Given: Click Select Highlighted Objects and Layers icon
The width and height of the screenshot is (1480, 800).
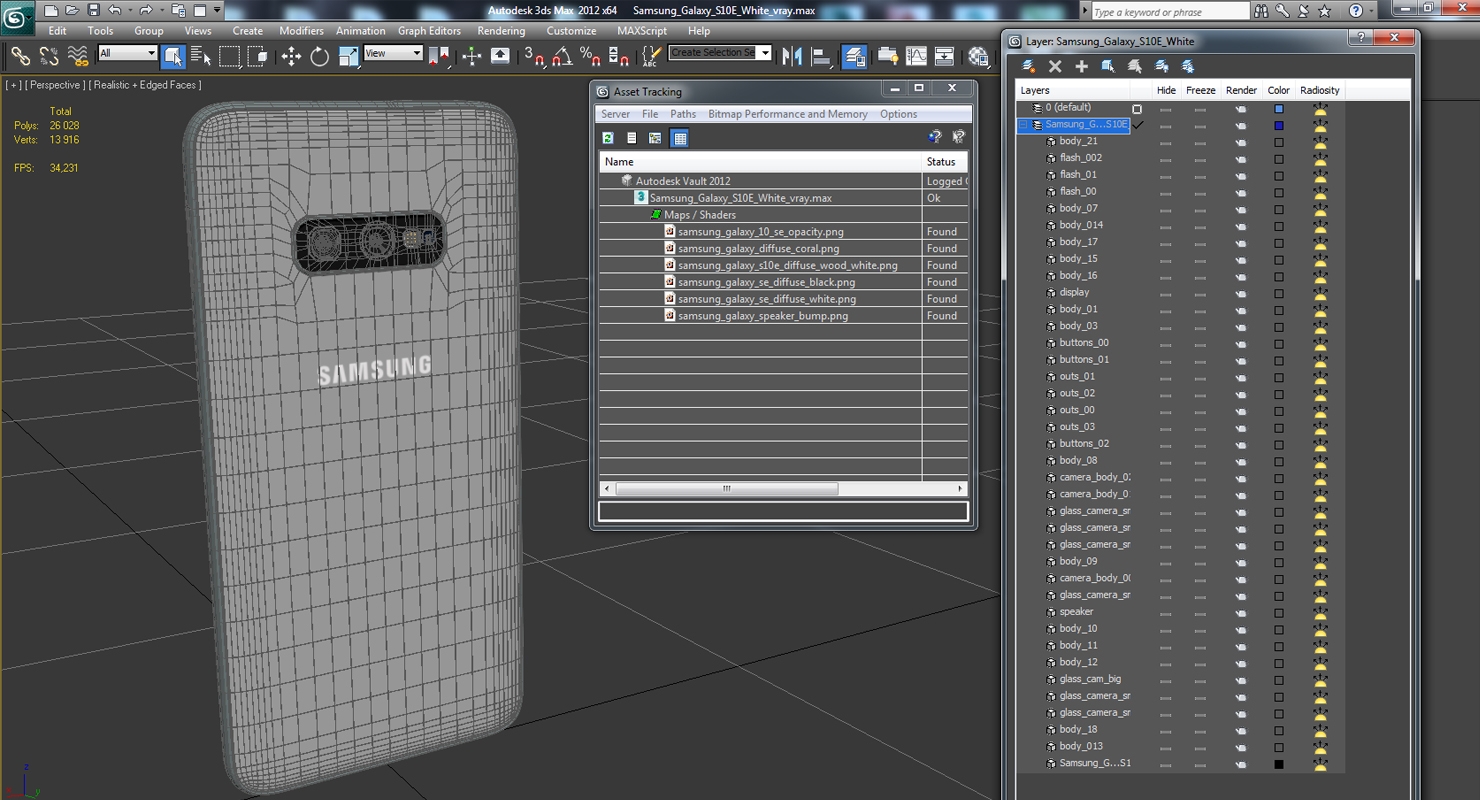Looking at the screenshot, I should (1108, 66).
